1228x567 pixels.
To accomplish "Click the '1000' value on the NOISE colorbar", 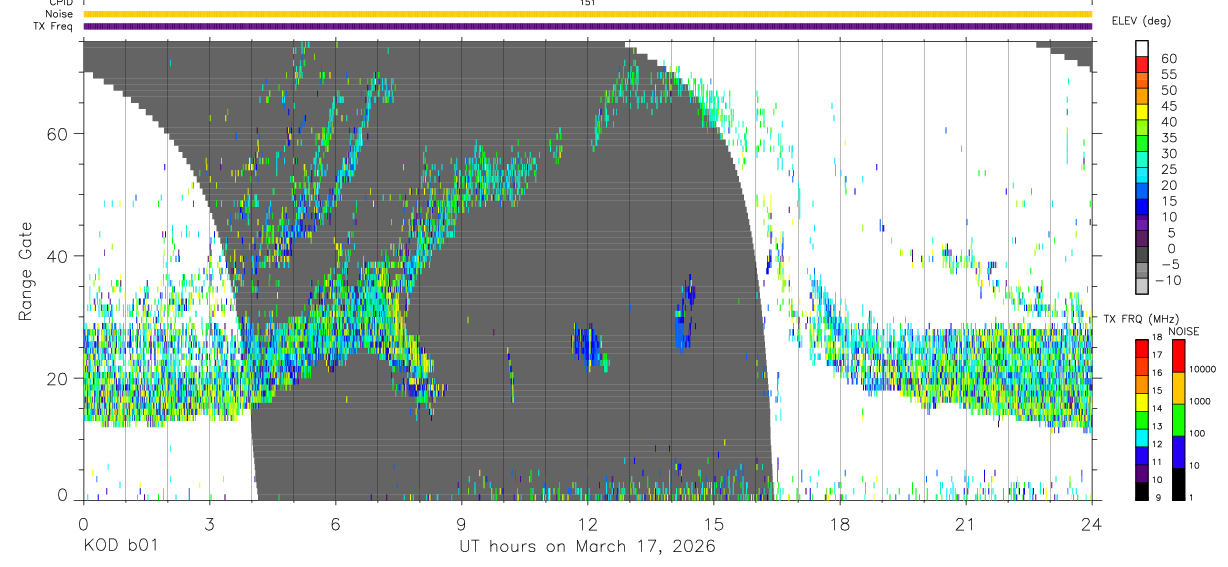I will pos(1199,402).
